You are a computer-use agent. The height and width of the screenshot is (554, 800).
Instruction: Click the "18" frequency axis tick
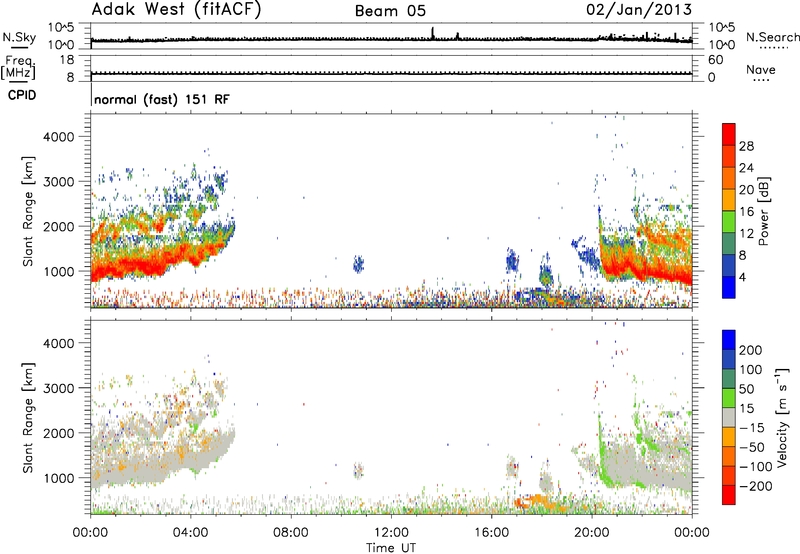coord(67,60)
